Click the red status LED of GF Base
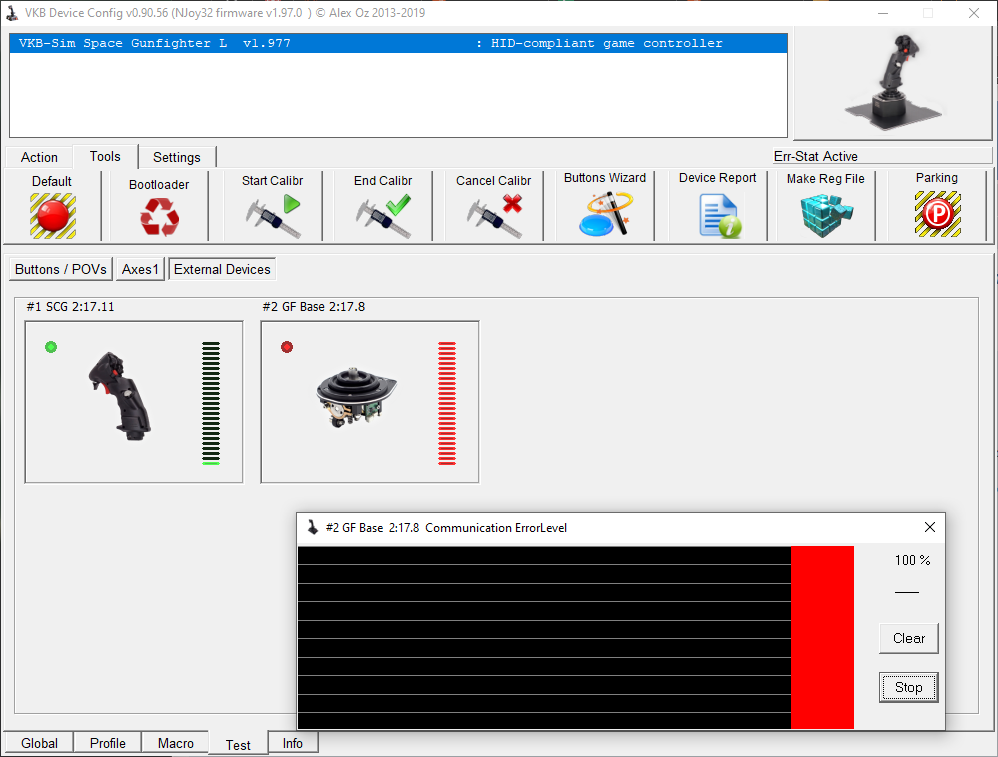Screen dimensions: 998x757 pos(287,347)
